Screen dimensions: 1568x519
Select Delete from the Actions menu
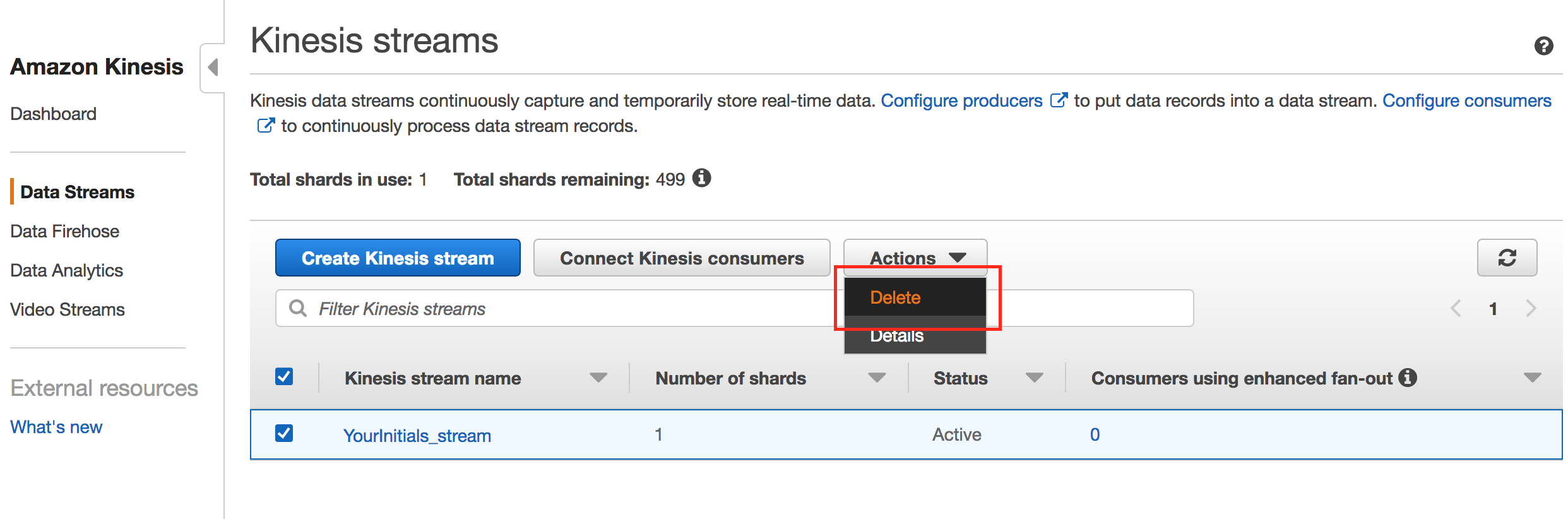[x=895, y=297]
